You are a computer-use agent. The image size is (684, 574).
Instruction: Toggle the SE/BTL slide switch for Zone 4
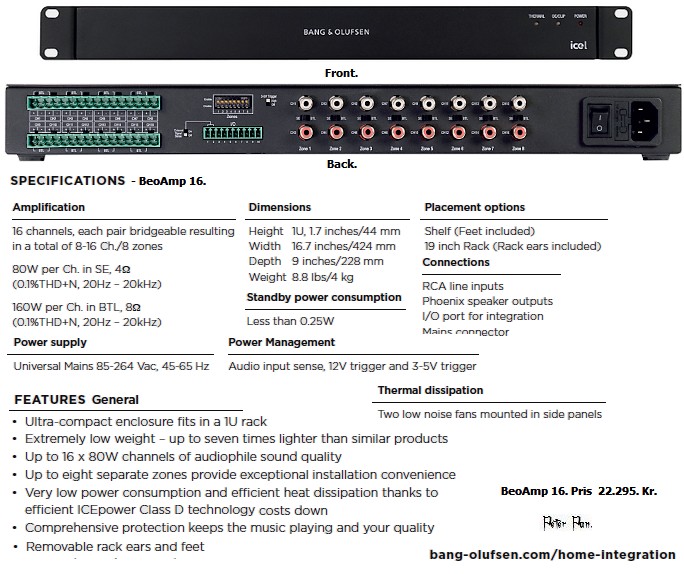(397, 118)
